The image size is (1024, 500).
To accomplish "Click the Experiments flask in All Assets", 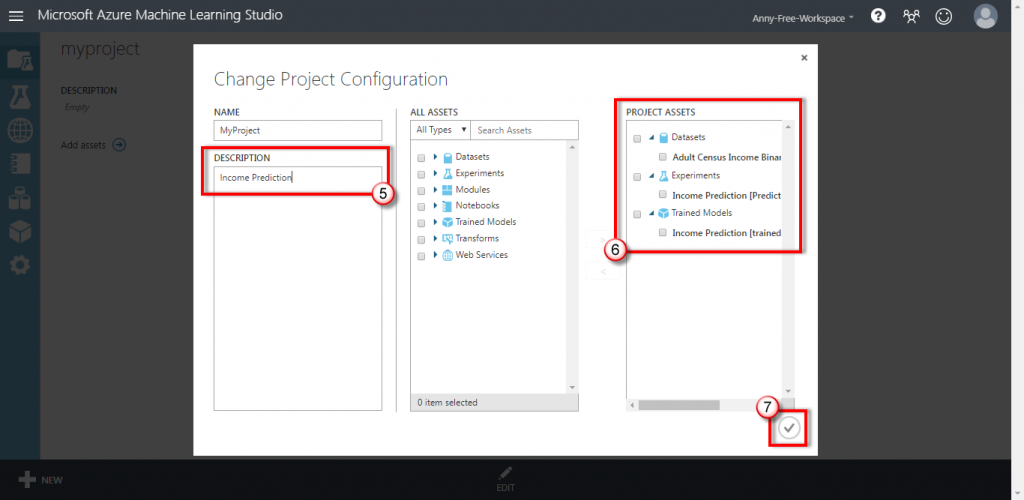I will pyautogui.click(x=447, y=174).
